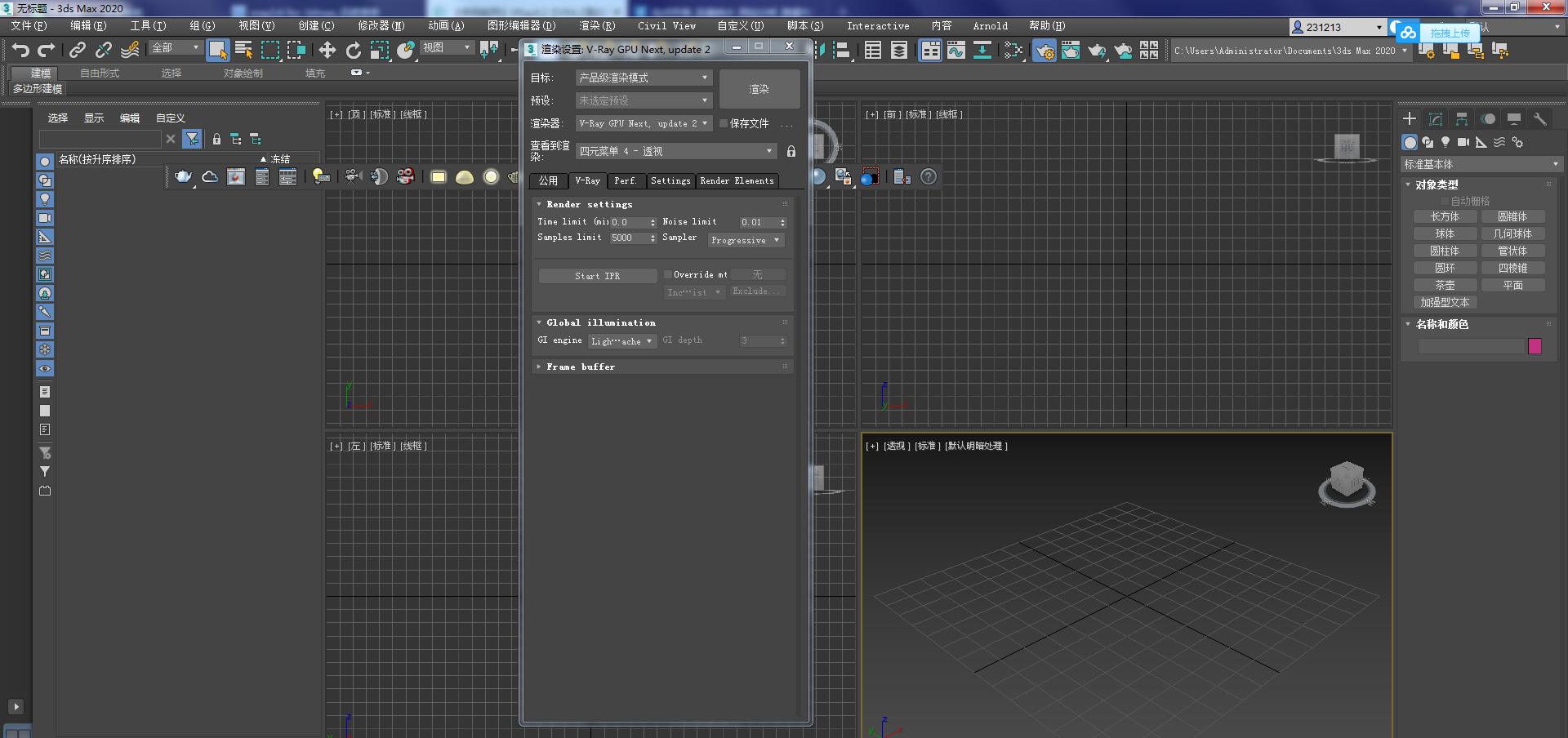Click the Start IPR button
The width and height of the screenshot is (1568, 738).
coord(597,276)
